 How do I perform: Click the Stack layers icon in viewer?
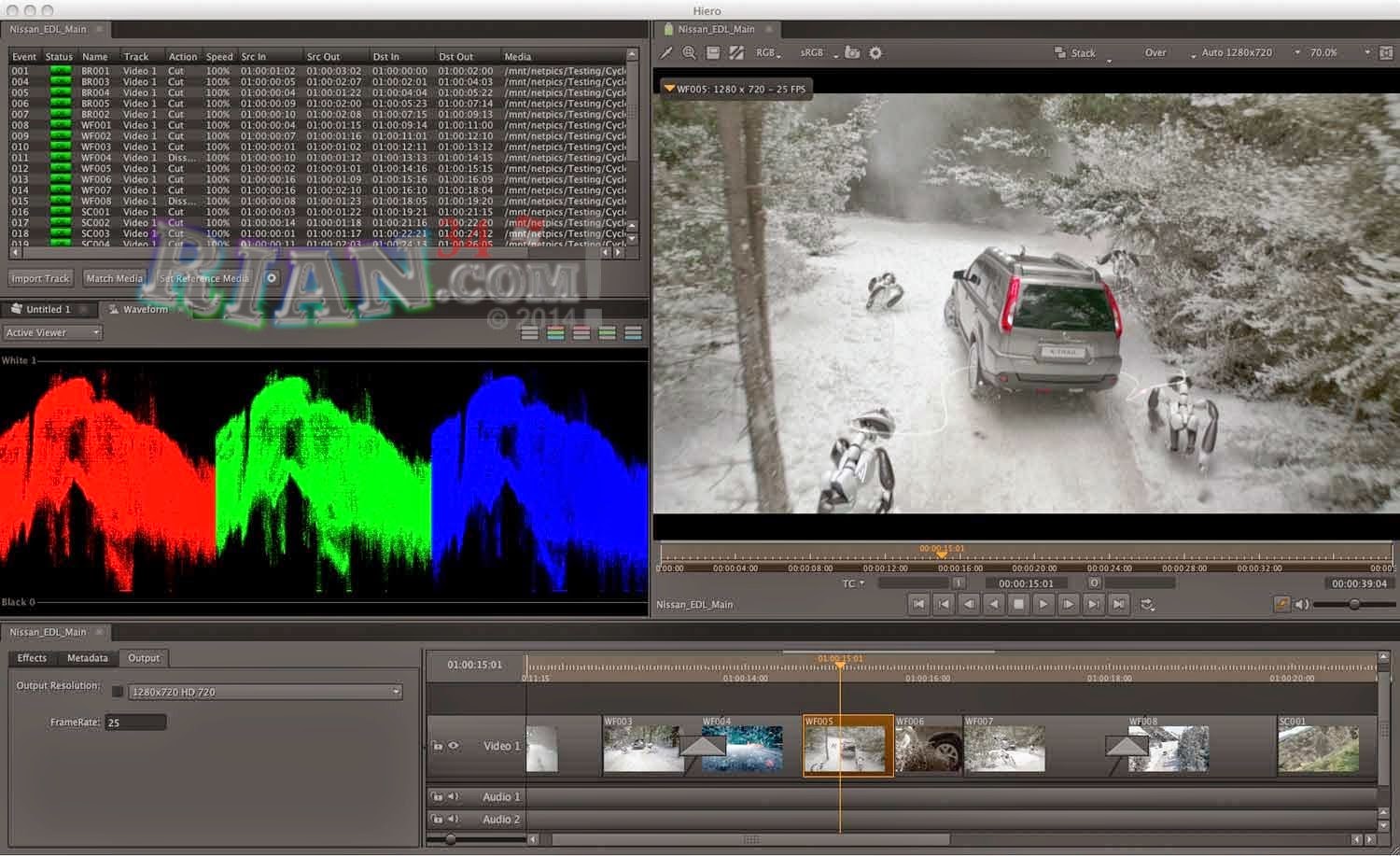point(1059,53)
